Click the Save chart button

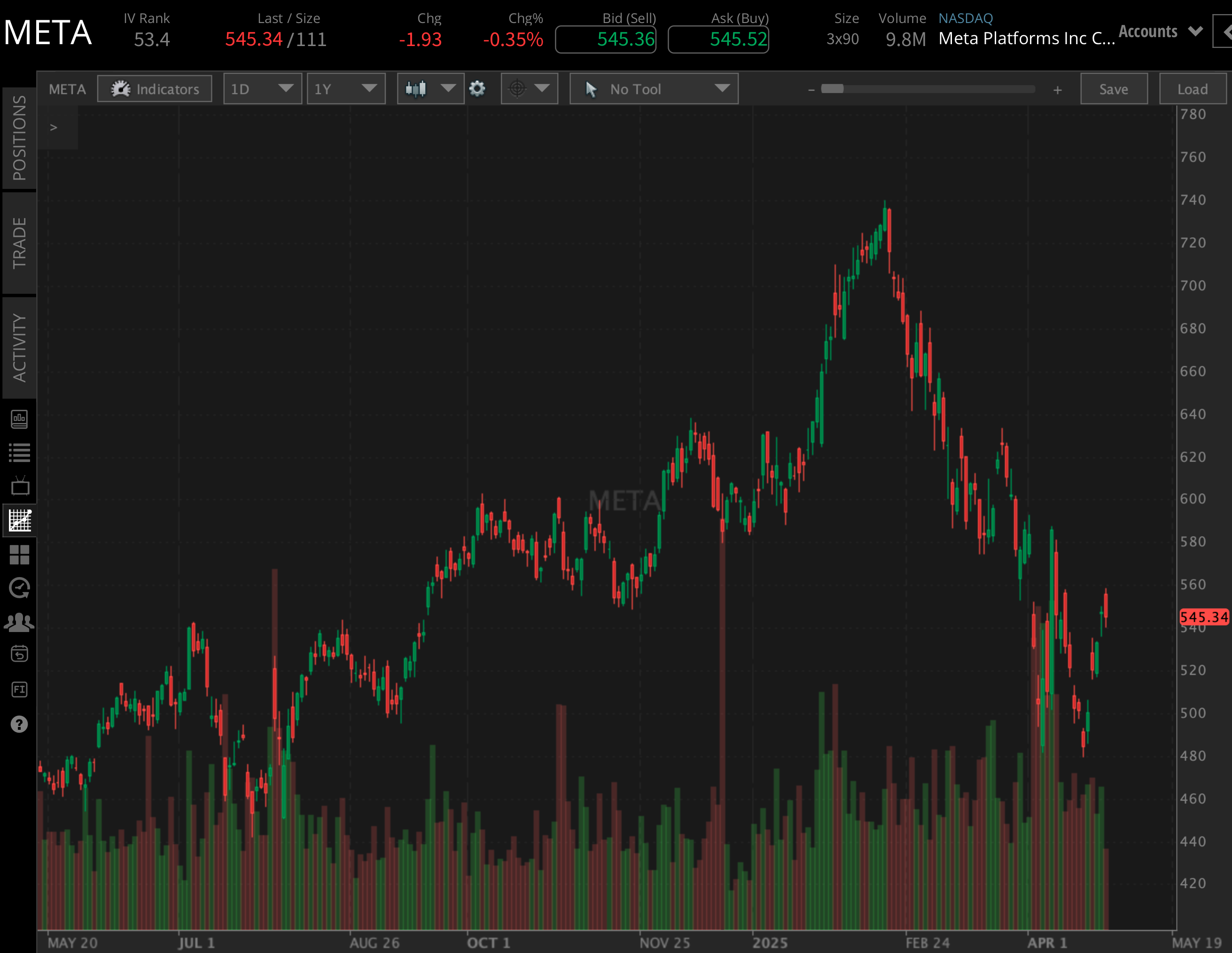point(1113,89)
